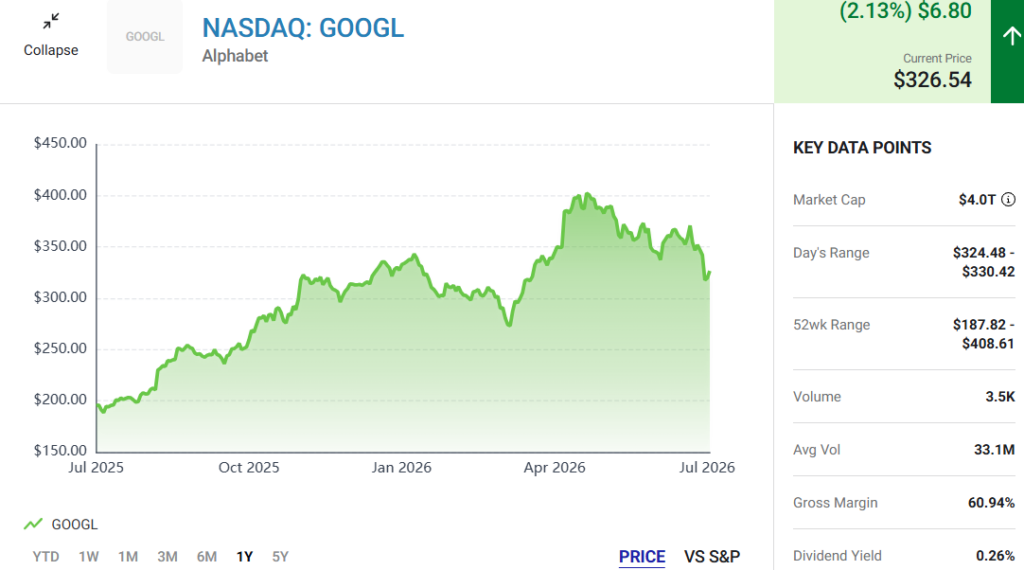Select the YTD time range
The height and width of the screenshot is (570, 1024).
point(46,557)
